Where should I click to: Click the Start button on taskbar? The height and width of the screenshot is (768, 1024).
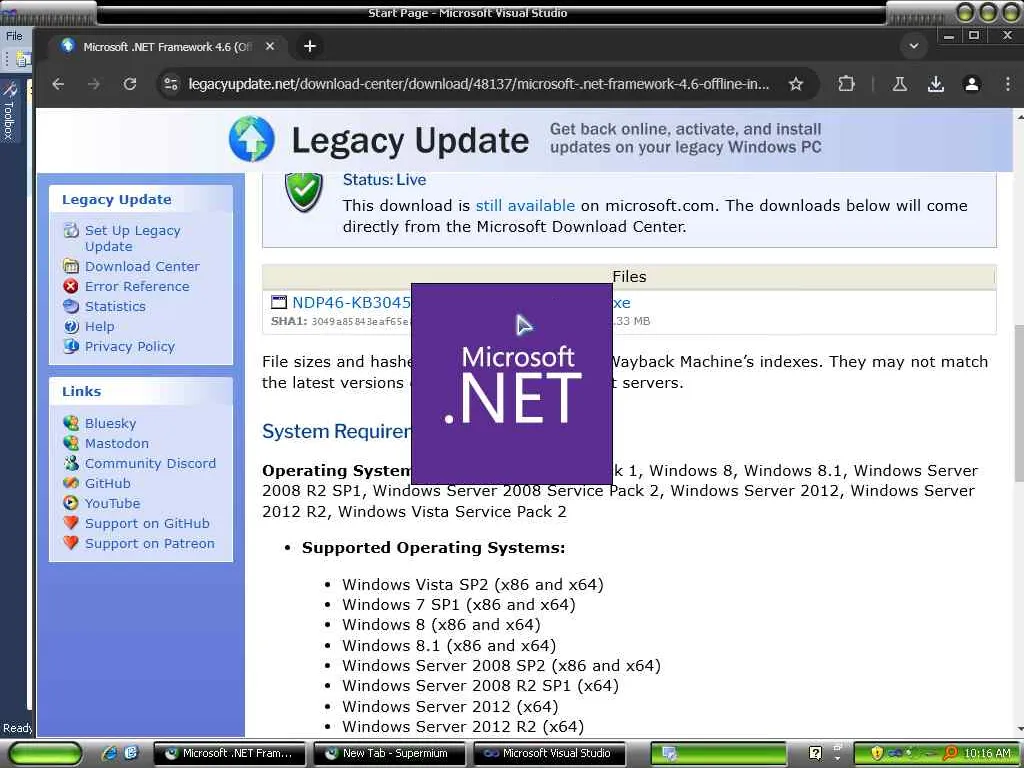[44, 754]
